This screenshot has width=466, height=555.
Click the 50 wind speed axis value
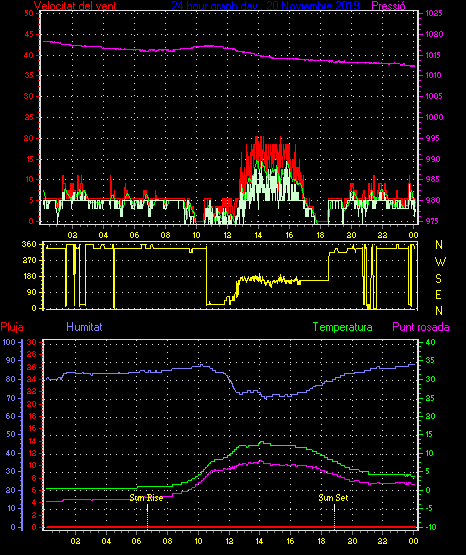pos(29,13)
